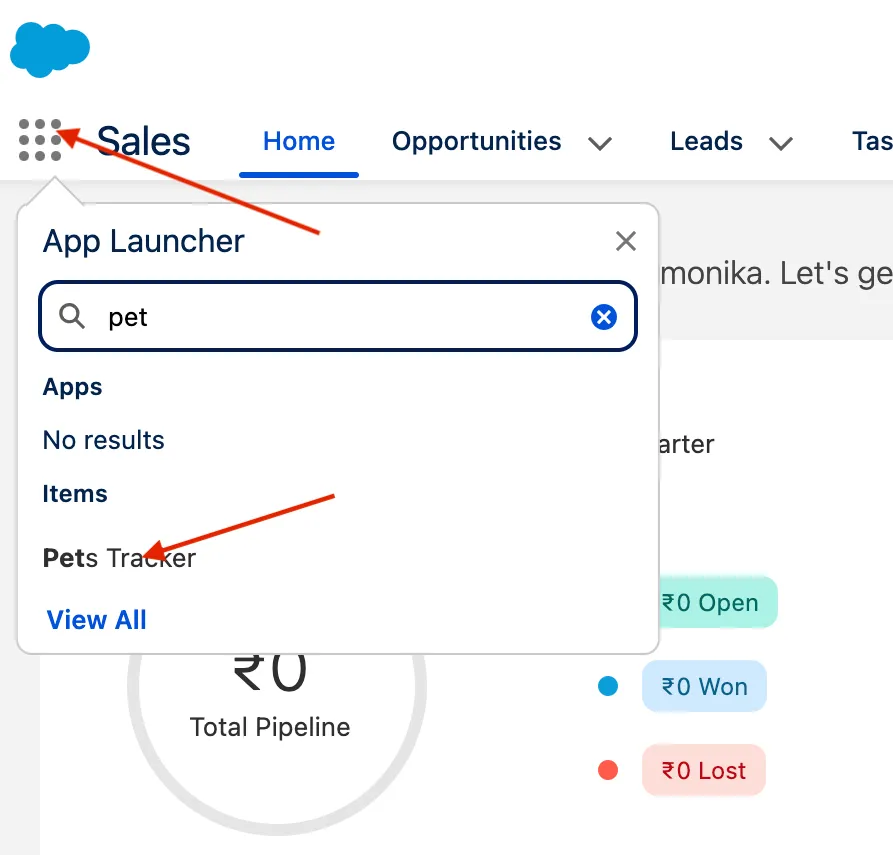893x855 pixels.
Task: Click the ₹0 Open badge
Action: (709, 603)
